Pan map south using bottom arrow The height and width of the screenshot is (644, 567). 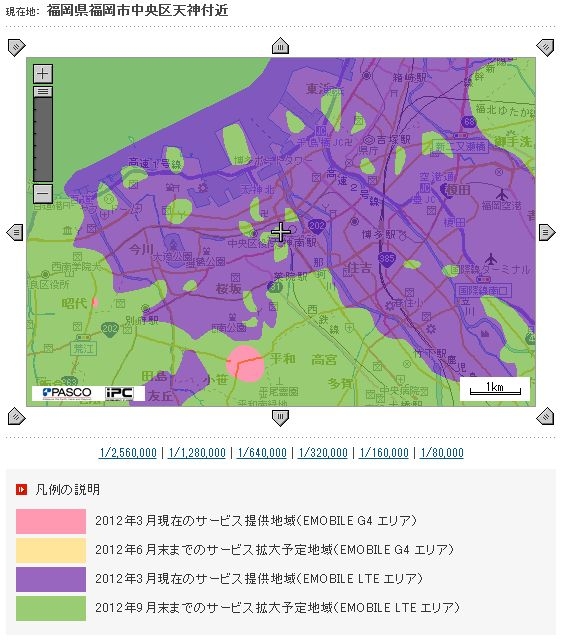point(280,418)
